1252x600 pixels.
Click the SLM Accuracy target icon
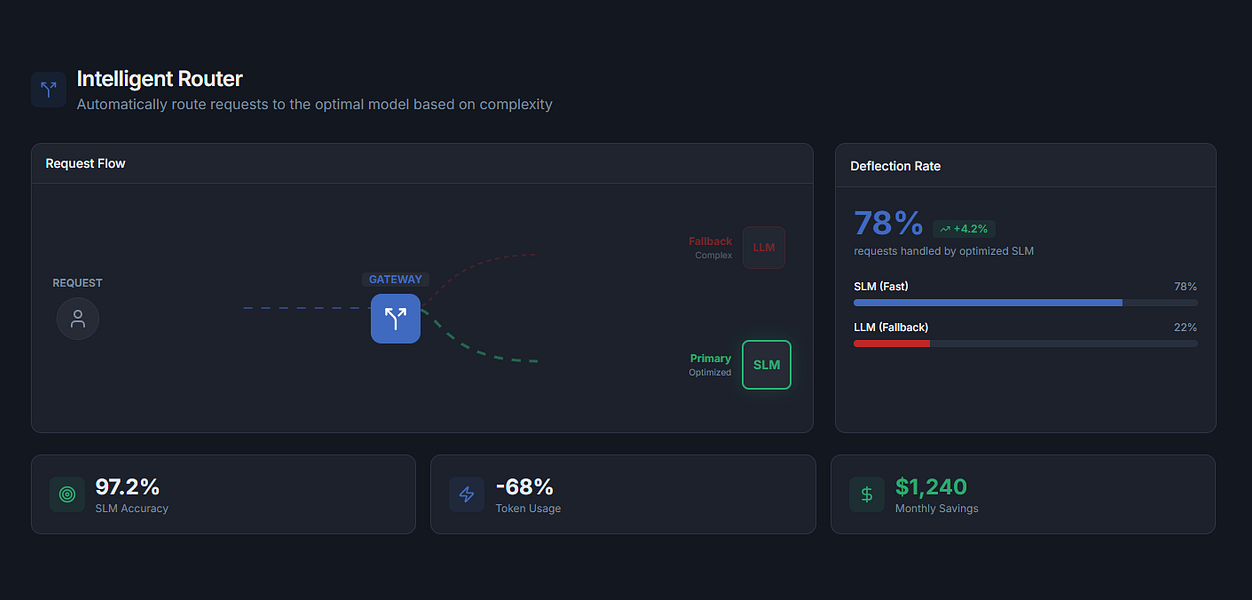(x=67, y=494)
